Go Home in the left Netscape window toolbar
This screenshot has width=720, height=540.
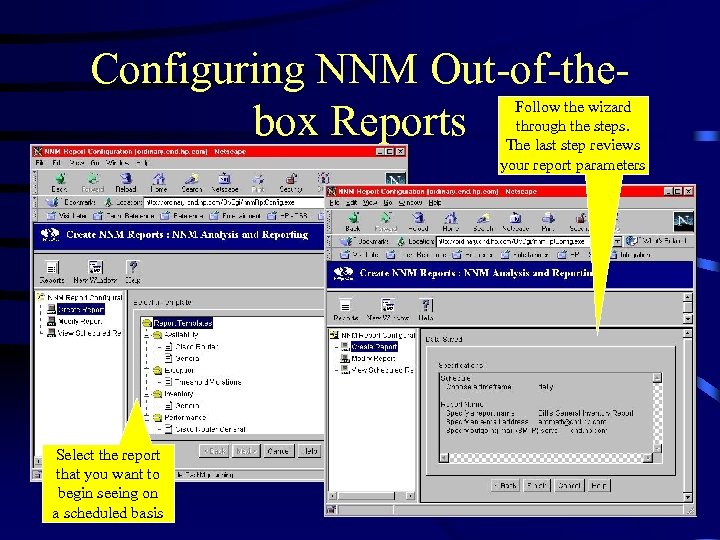click(x=159, y=182)
